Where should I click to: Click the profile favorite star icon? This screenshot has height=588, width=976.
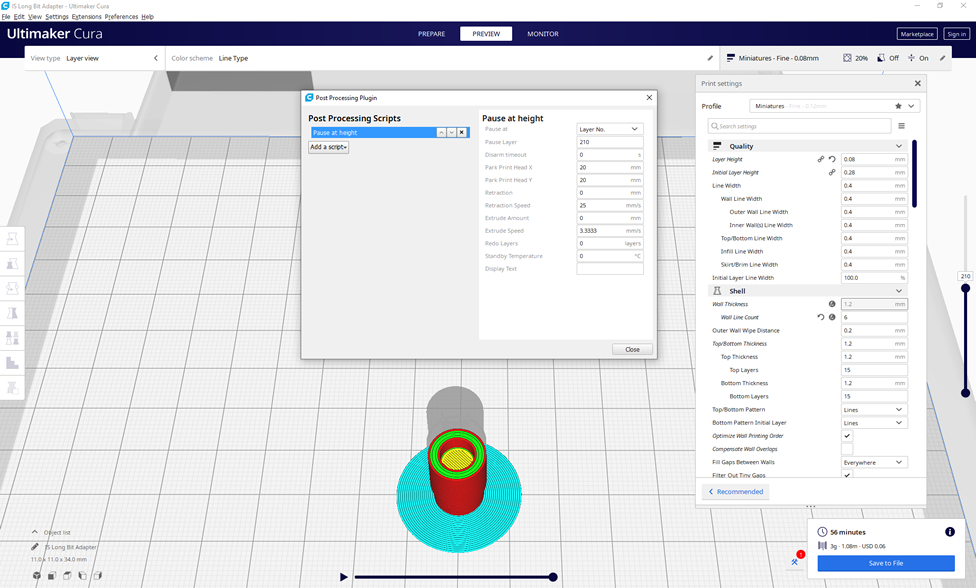pyautogui.click(x=898, y=106)
